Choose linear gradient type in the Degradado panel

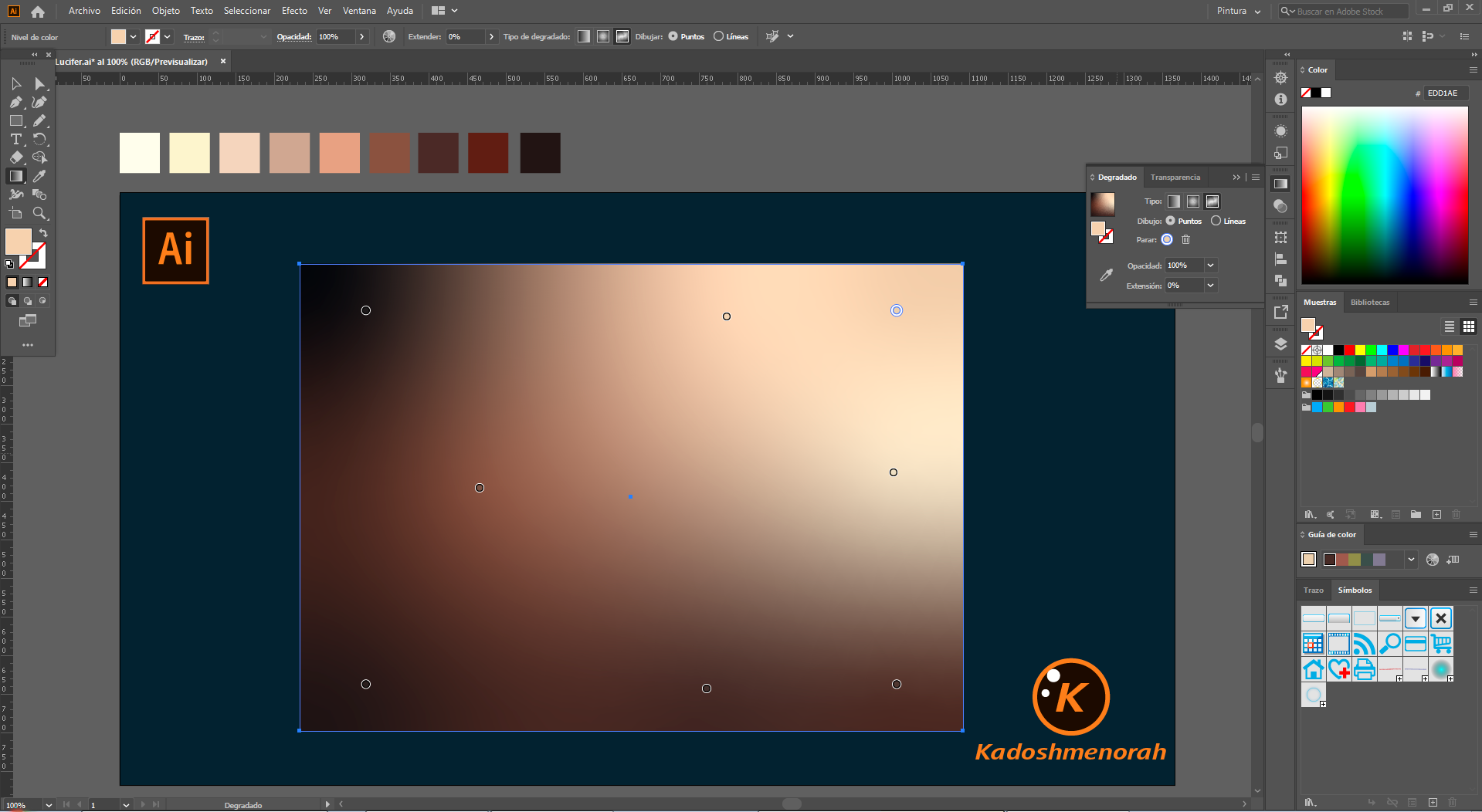[1174, 201]
